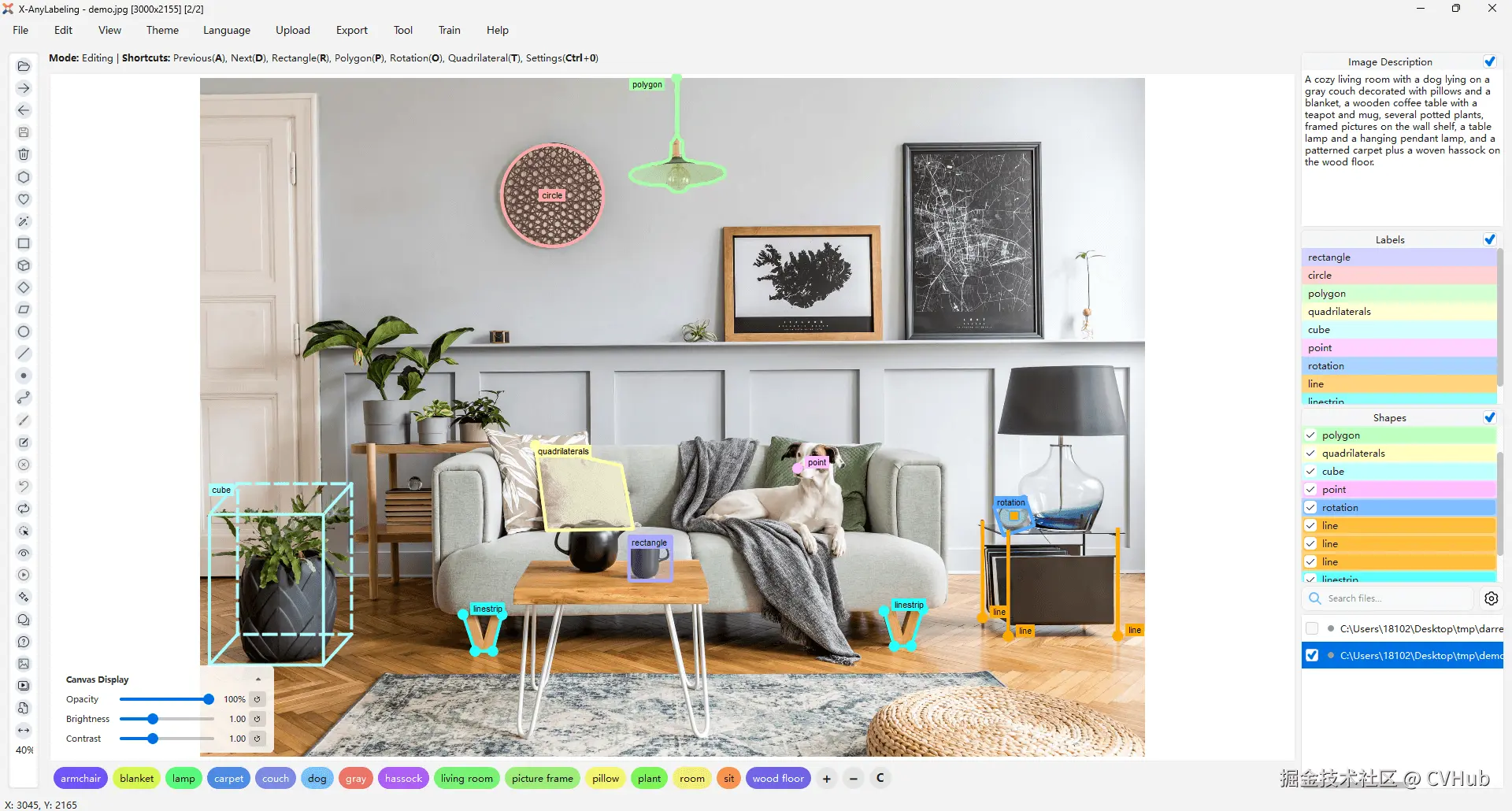The height and width of the screenshot is (811, 1512).
Task: Collapse the Canvas Display panel arrow
Action: tap(258, 679)
